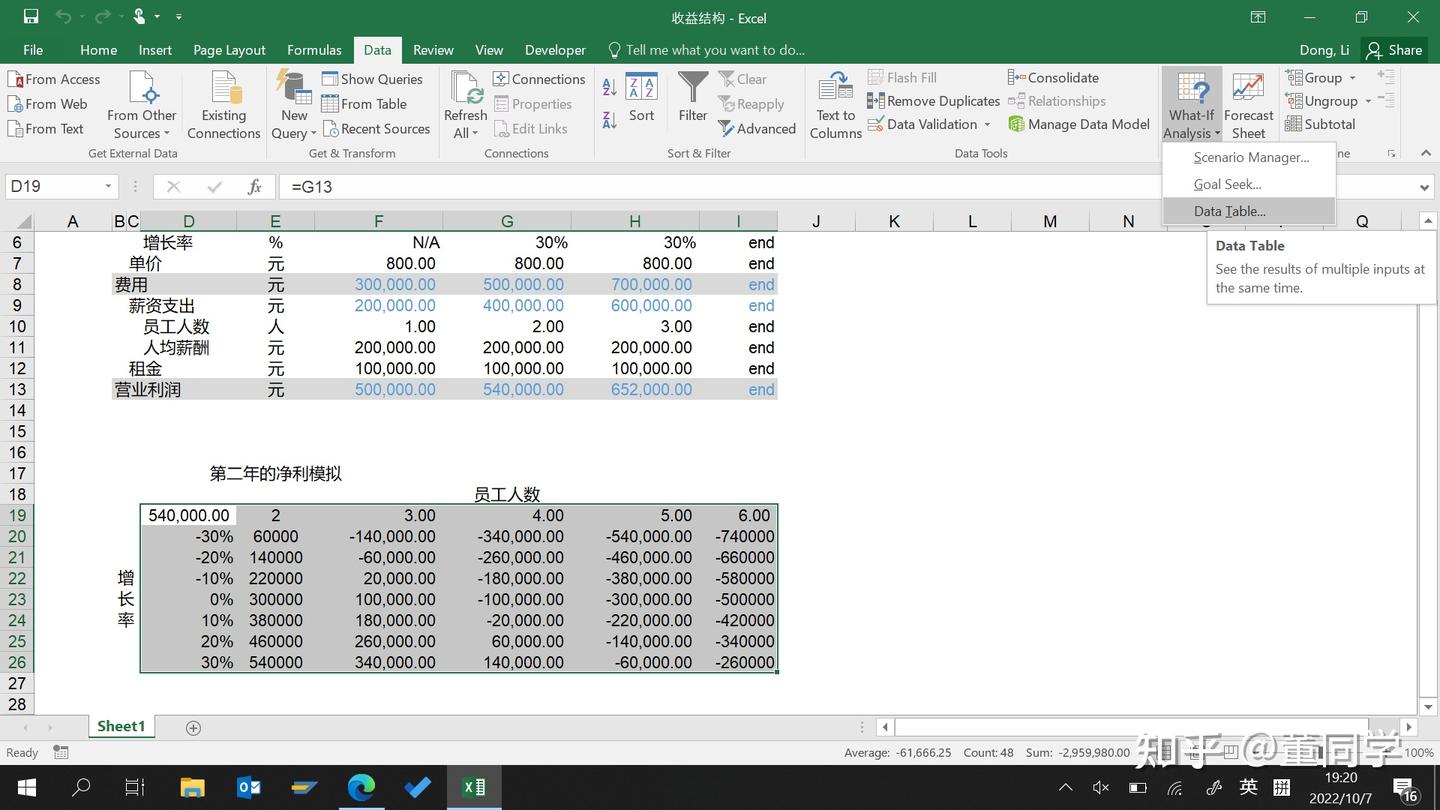The image size is (1440, 810).
Task: Toggle the touch/mouse mode button
Action: click(141, 17)
